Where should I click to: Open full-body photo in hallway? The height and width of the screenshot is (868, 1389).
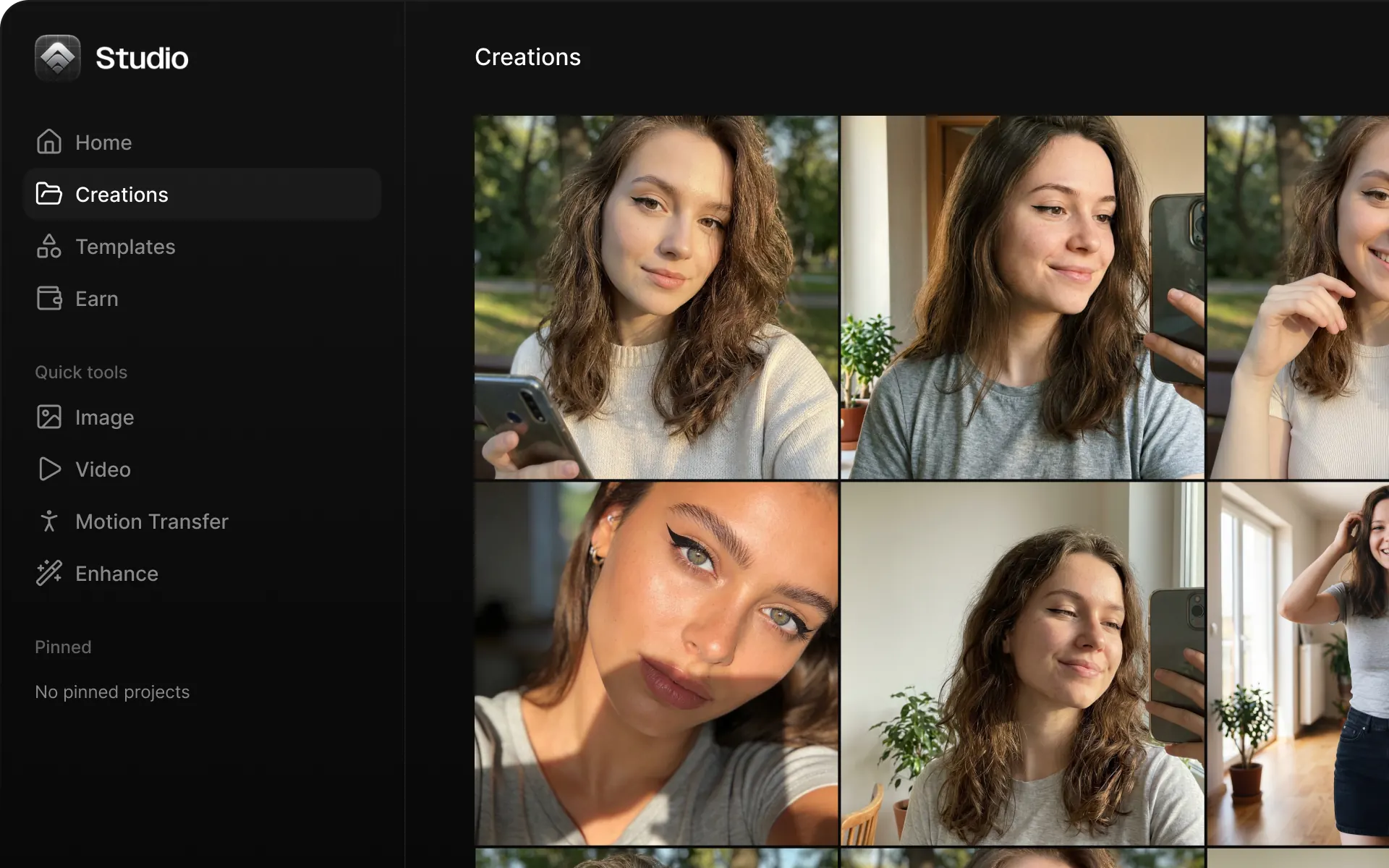(x=1299, y=663)
